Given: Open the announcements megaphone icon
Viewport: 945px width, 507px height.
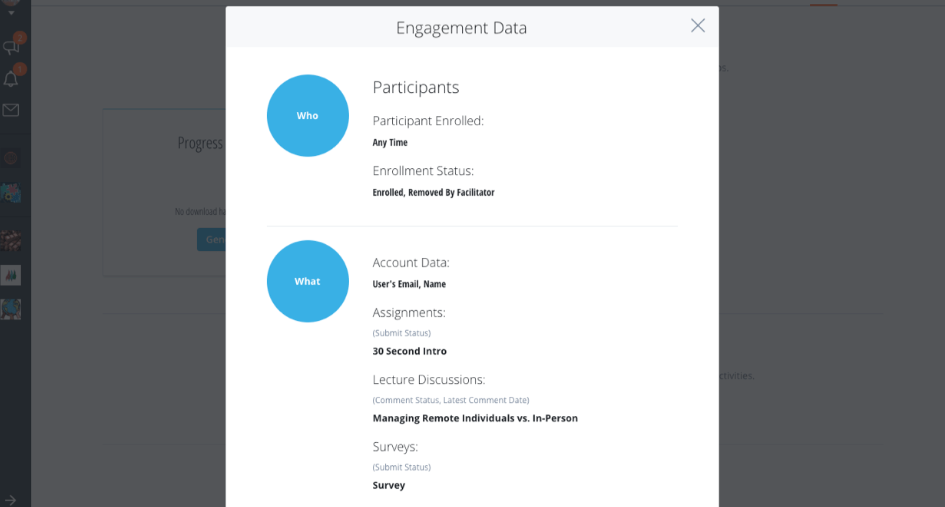Looking at the screenshot, I should [x=11, y=46].
